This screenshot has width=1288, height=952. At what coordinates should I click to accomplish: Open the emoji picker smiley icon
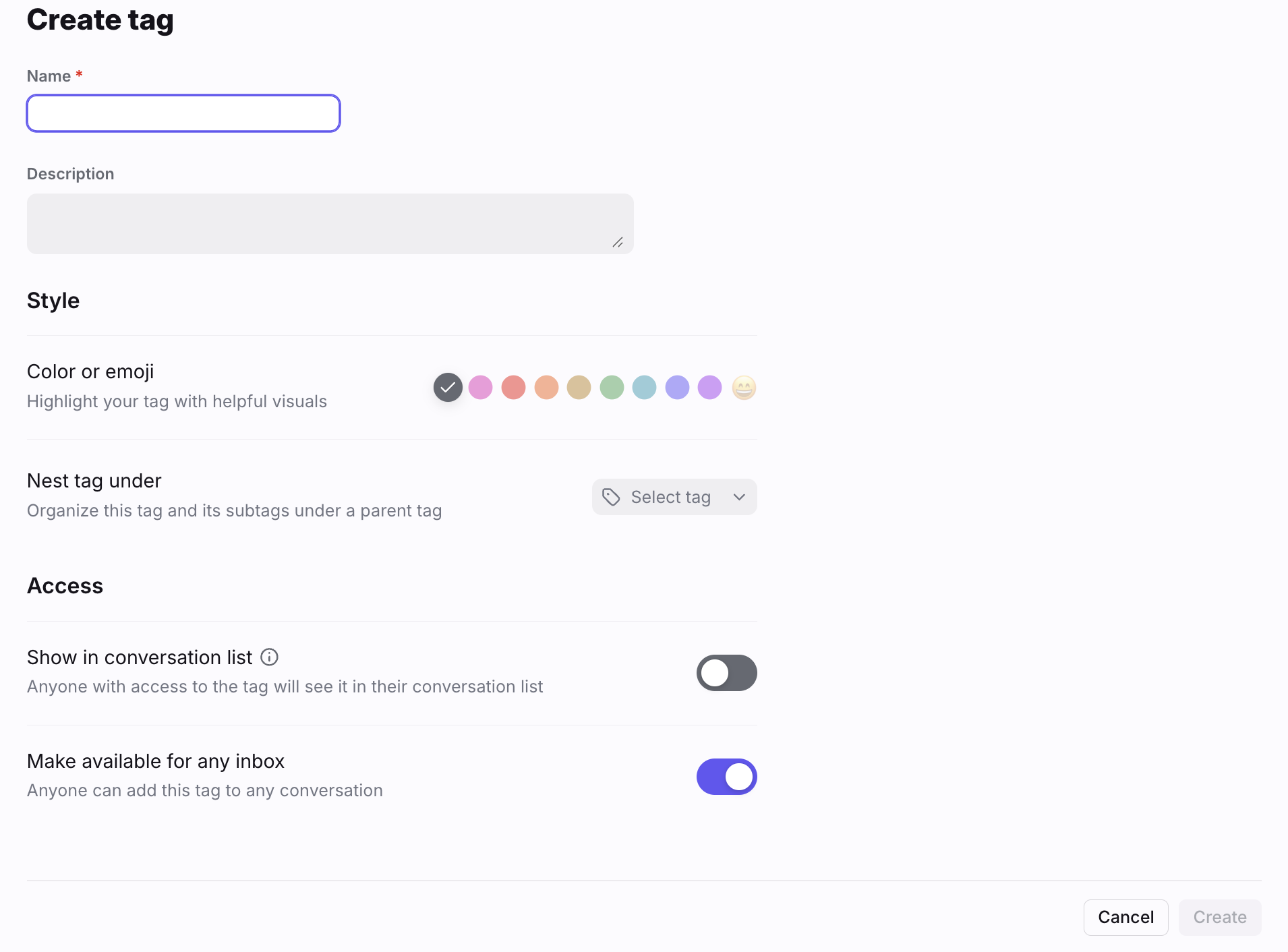pos(744,388)
